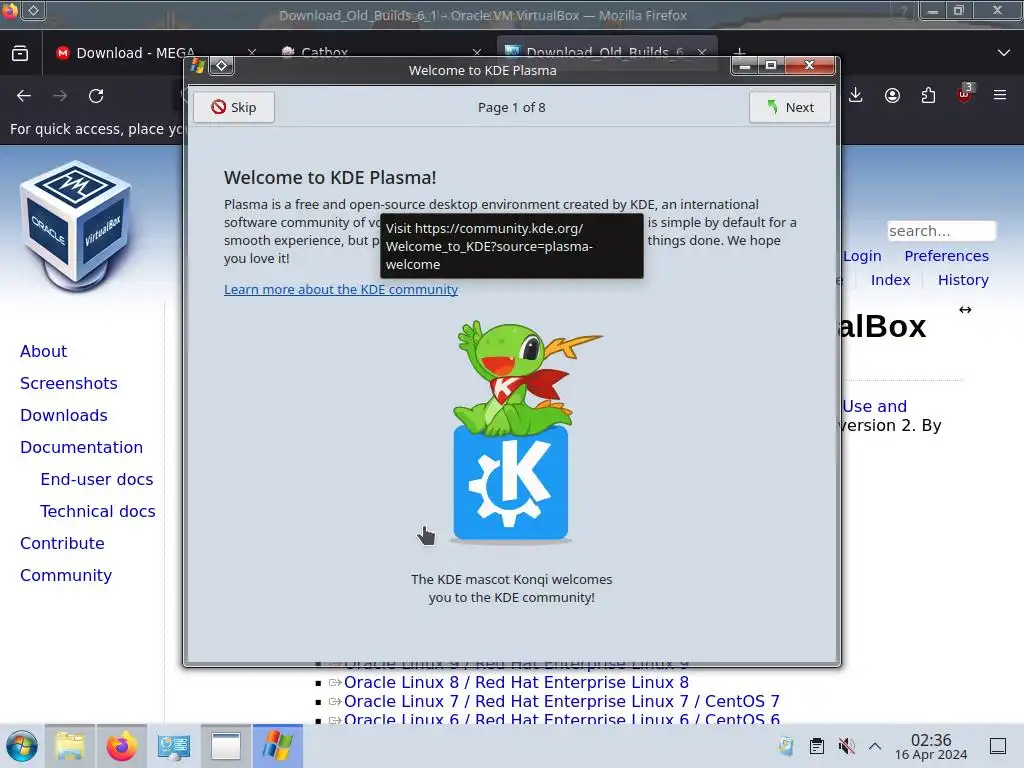Open Oracle Linux 7 / RHEL 7 / CentOS 7 link
1024x768 pixels.
[x=562, y=701]
